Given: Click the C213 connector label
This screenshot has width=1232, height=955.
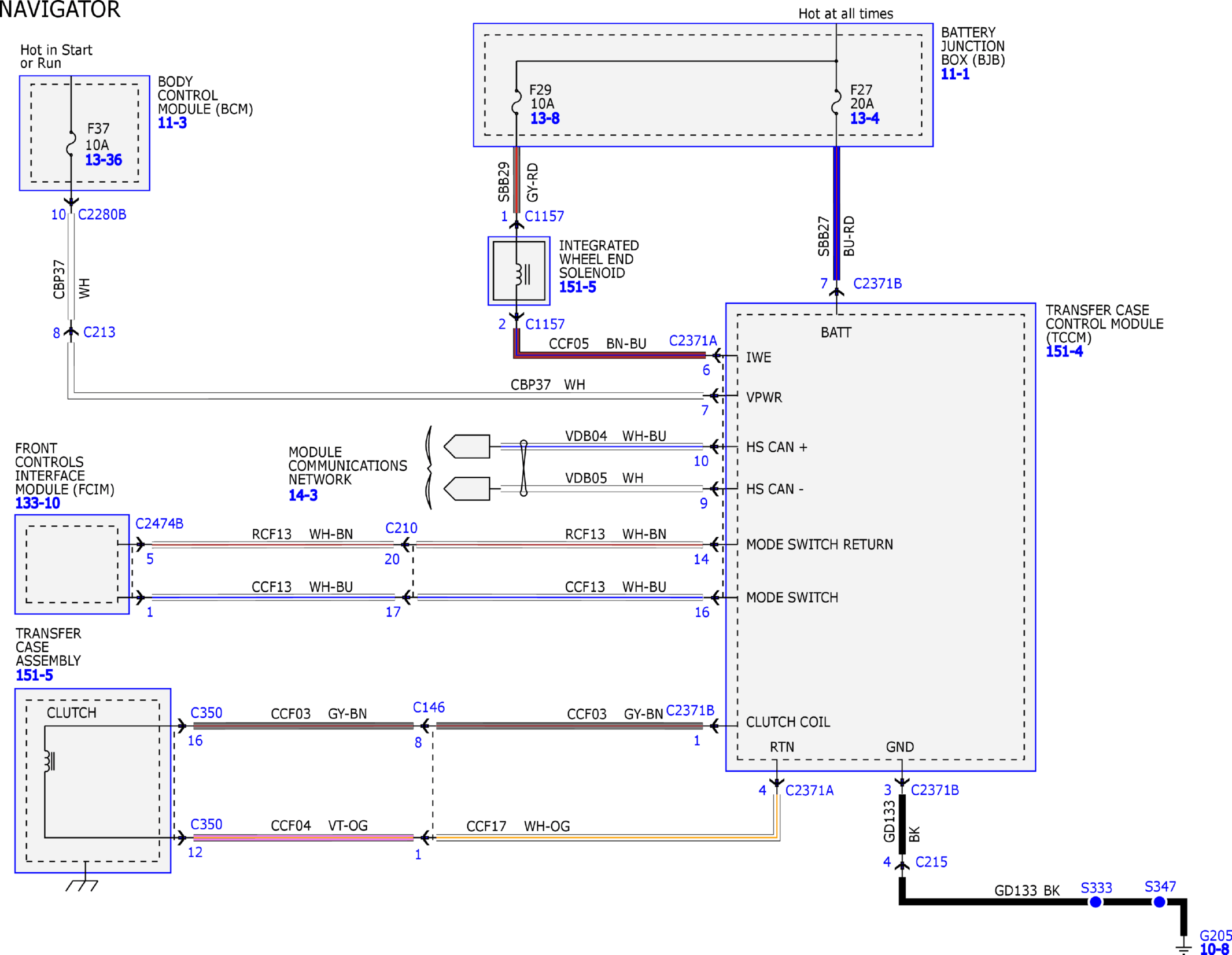Looking at the screenshot, I should pyautogui.click(x=99, y=333).
